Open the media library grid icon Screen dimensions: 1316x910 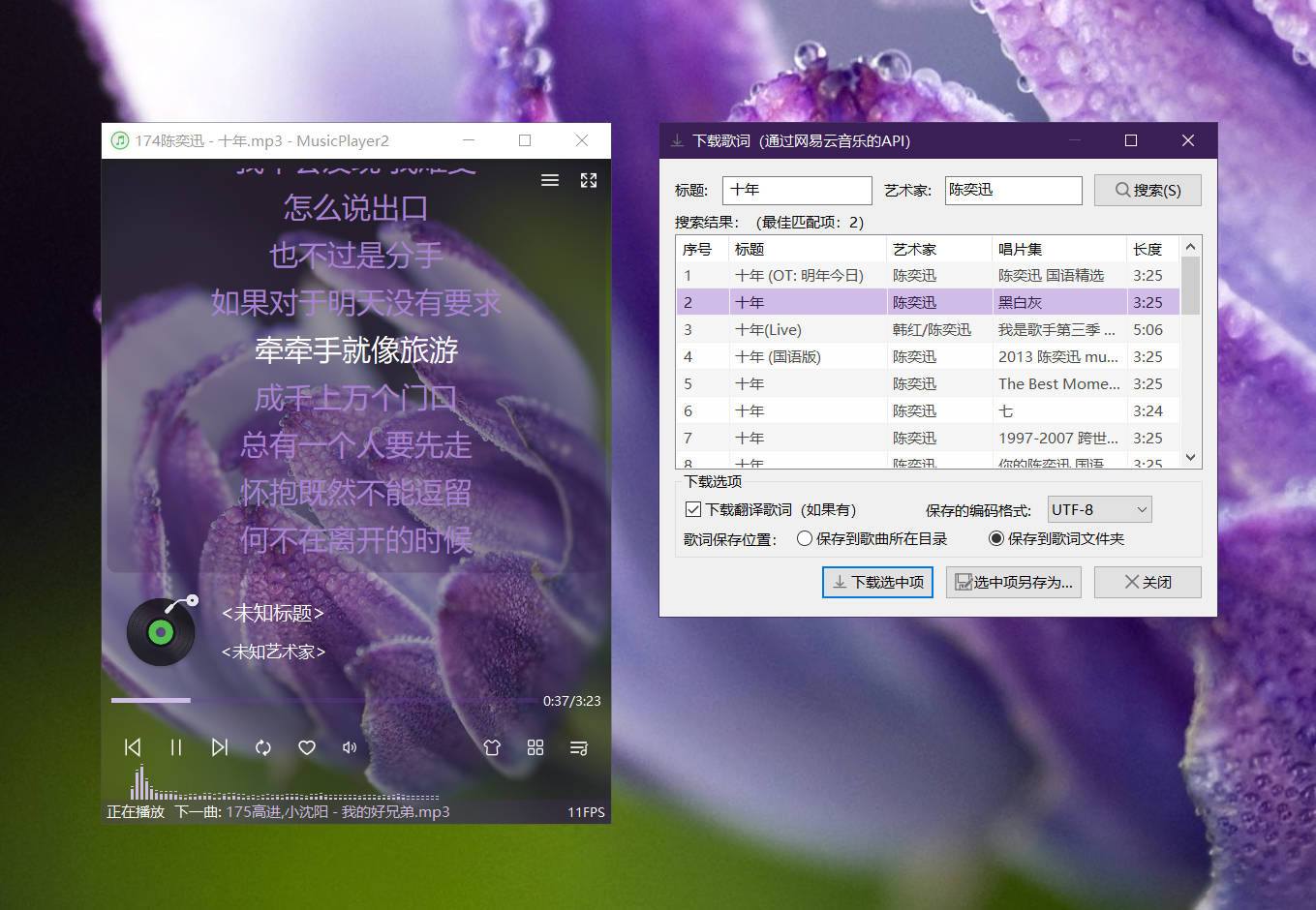[536, 747]
